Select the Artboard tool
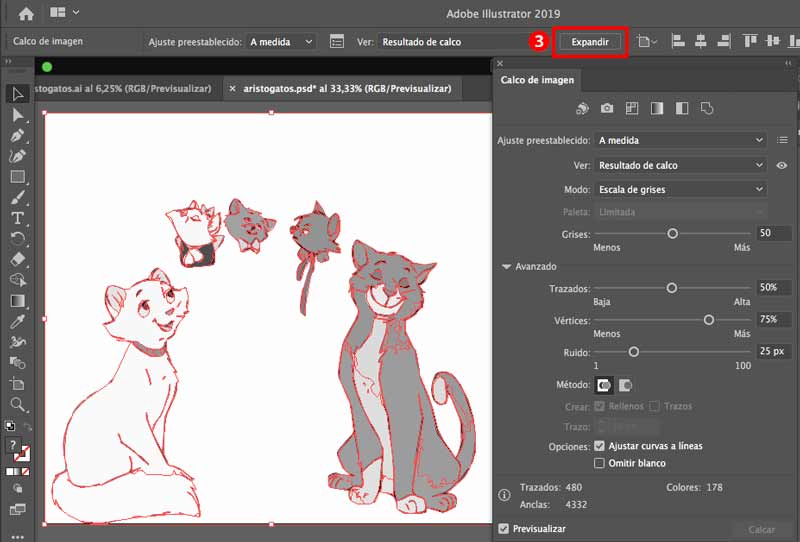 (17, 384)
